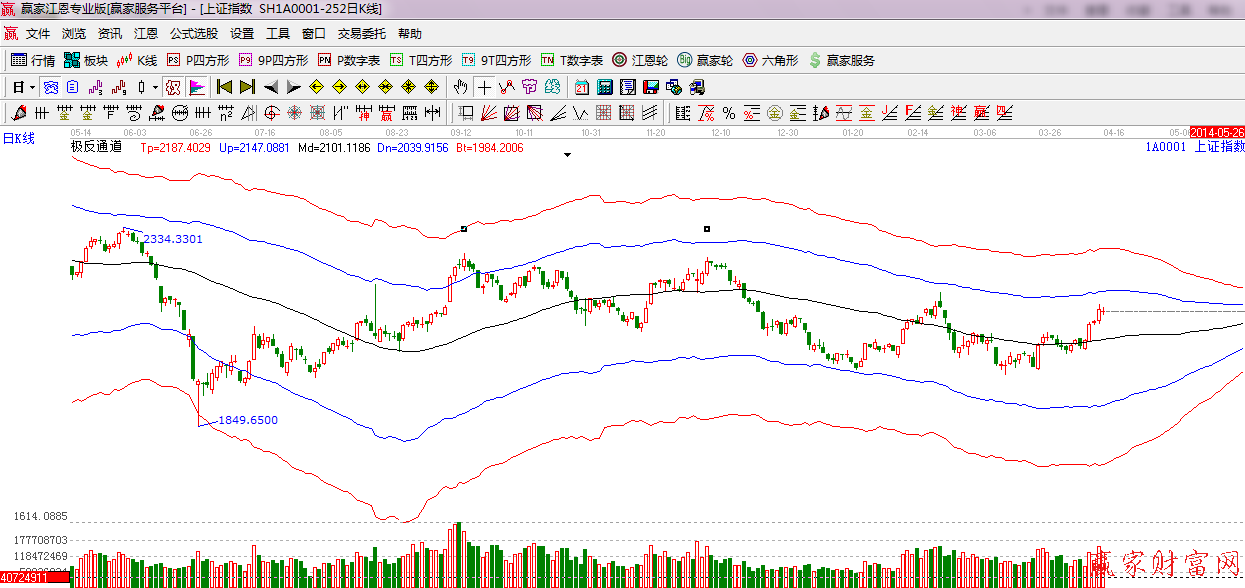
Task: Open the 江恩轮 Gann wheel
Action: click(640, 60)
